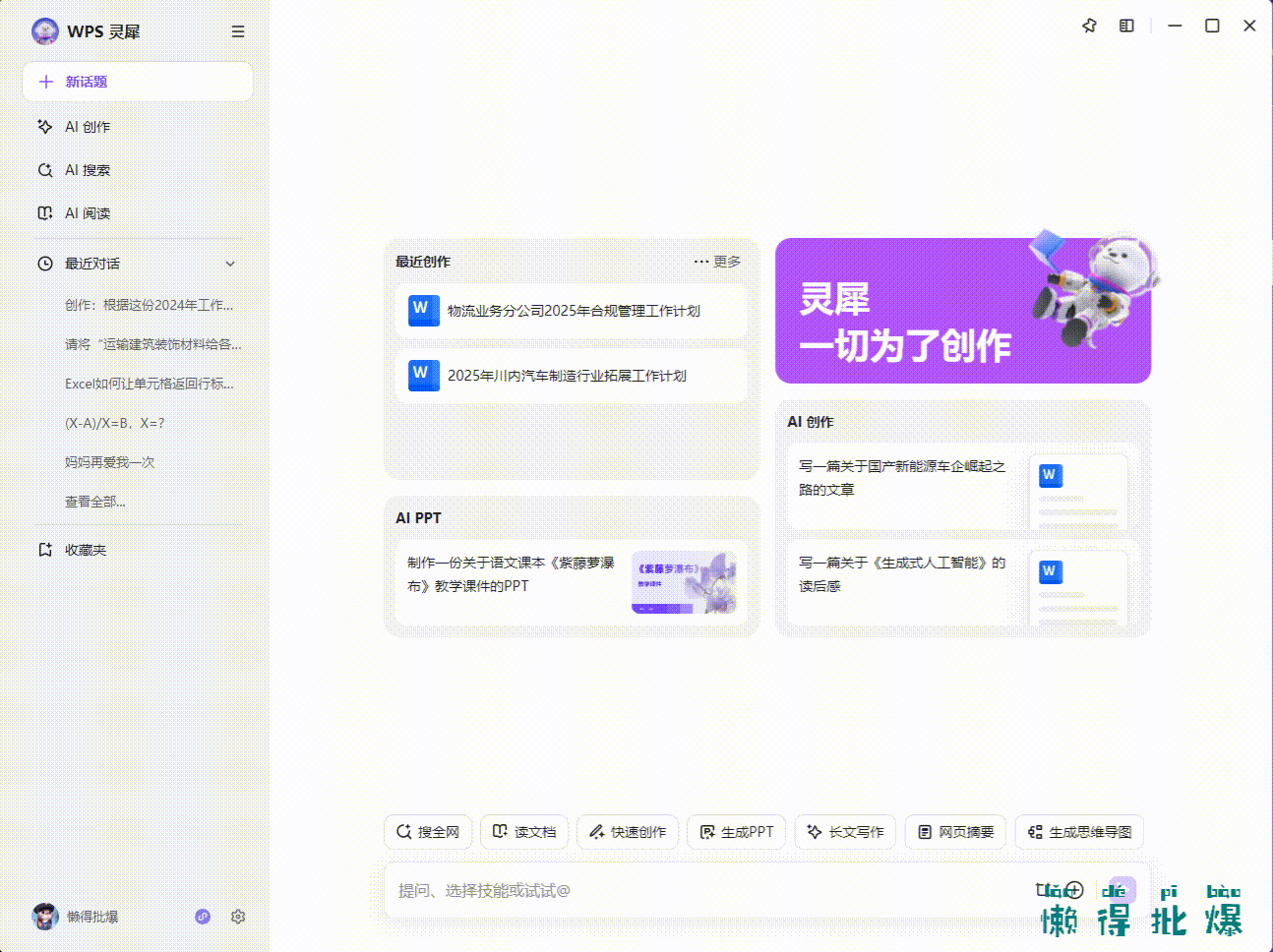1273x952 pixels.
Task: Choose the 长文写作 skill
Action: point(845,832)
